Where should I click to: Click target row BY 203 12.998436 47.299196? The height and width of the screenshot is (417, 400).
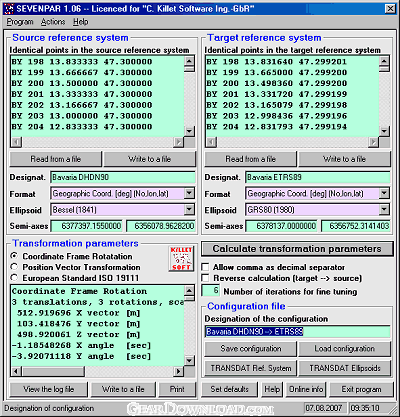[277, 116]
